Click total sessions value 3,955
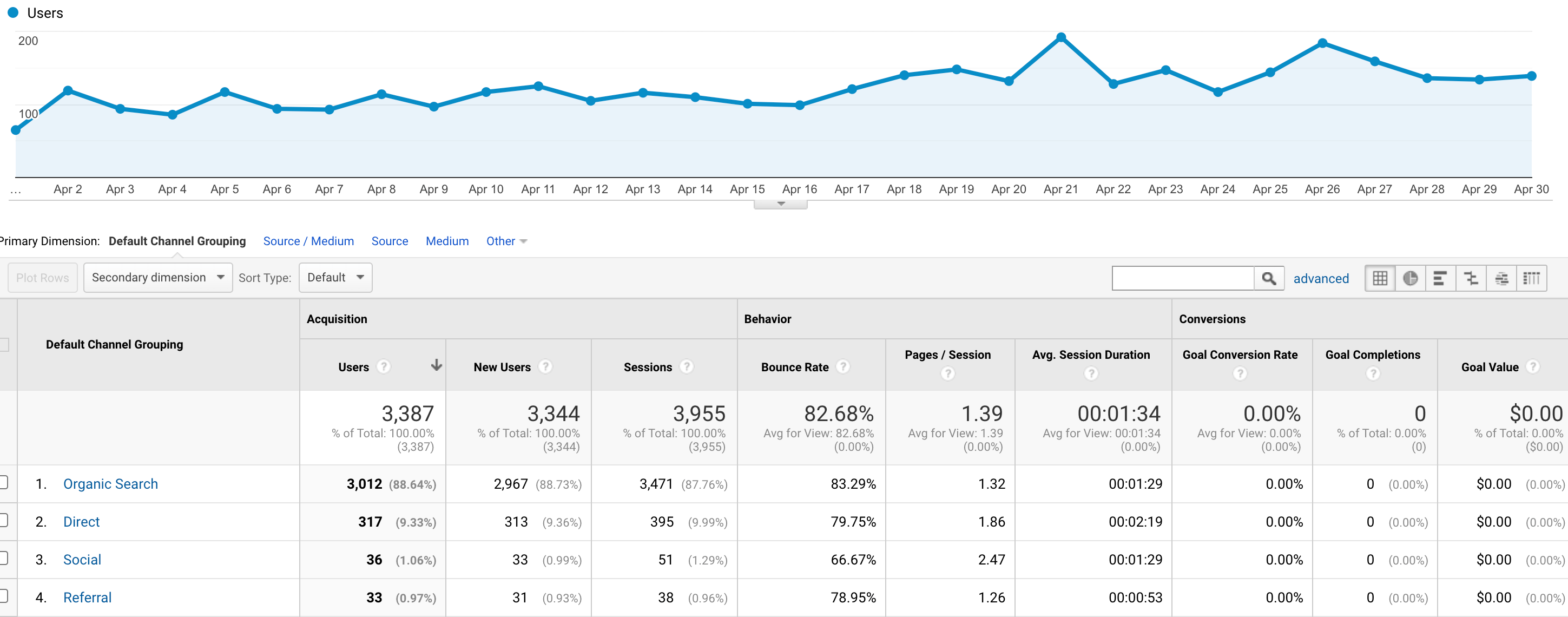 point(699,414)
